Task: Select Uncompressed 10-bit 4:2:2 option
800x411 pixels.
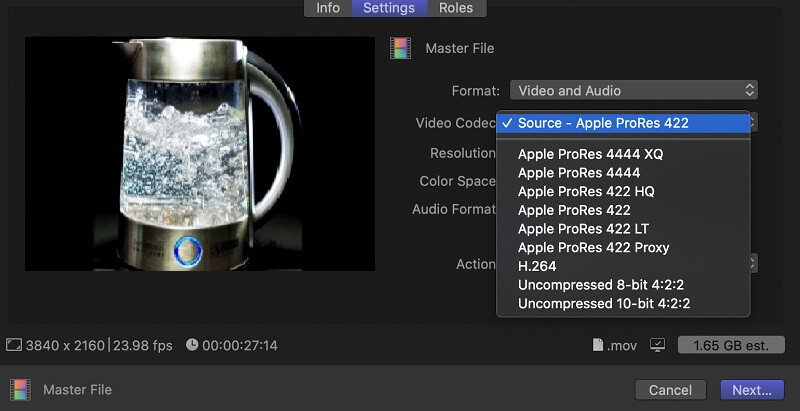Action: click(x=604, y=303)
